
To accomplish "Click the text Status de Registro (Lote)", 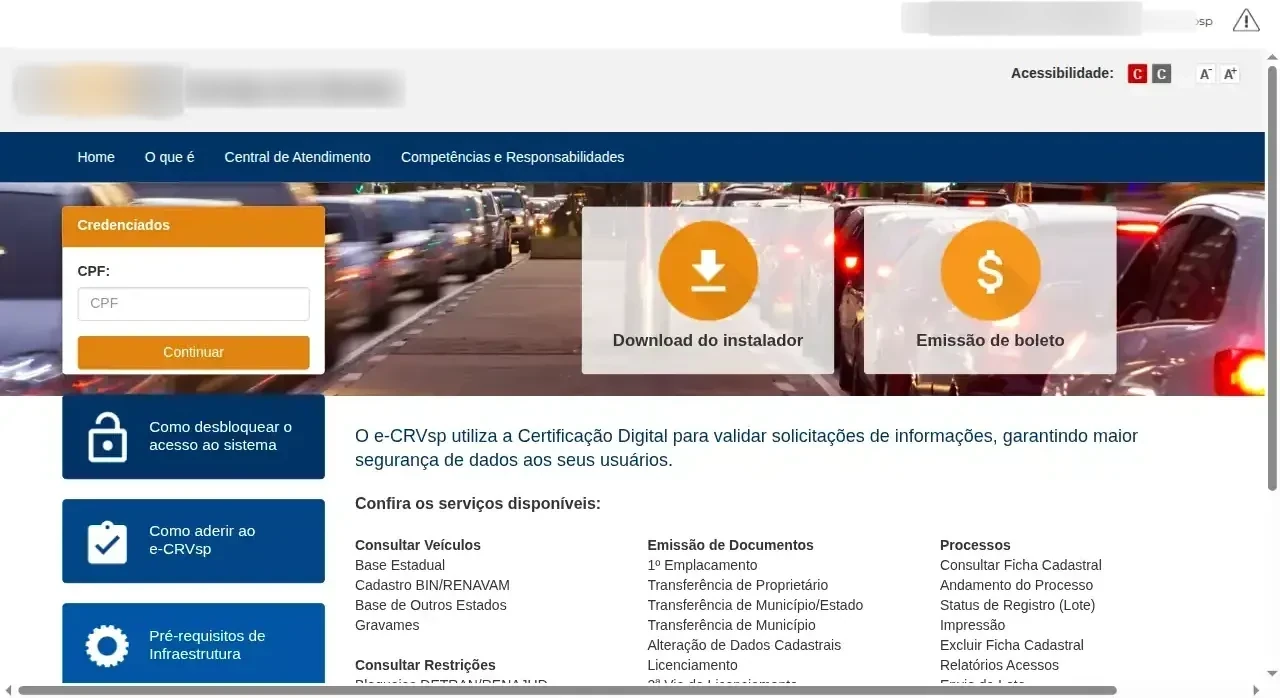I will click(1018, 605).
